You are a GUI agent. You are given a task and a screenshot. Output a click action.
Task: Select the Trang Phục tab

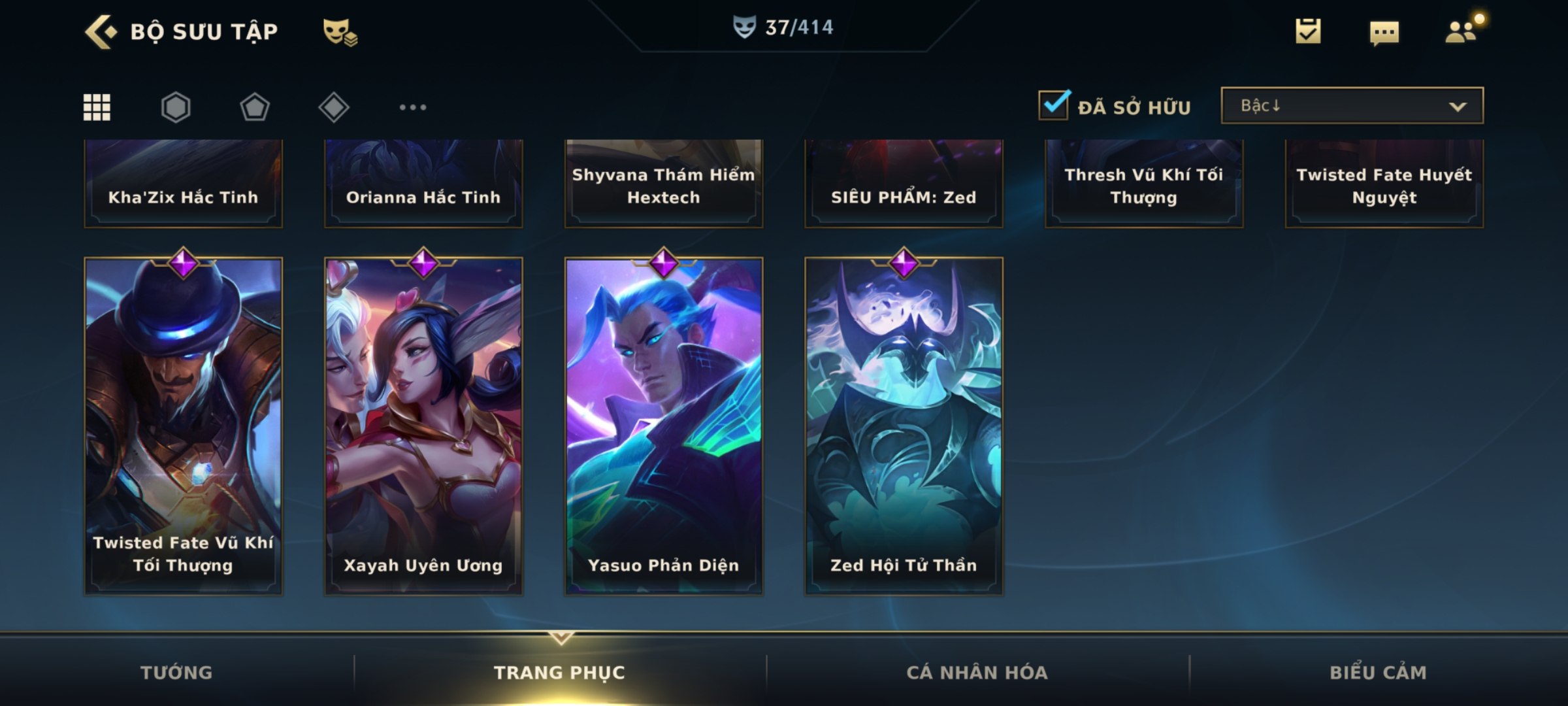(560, 672)
